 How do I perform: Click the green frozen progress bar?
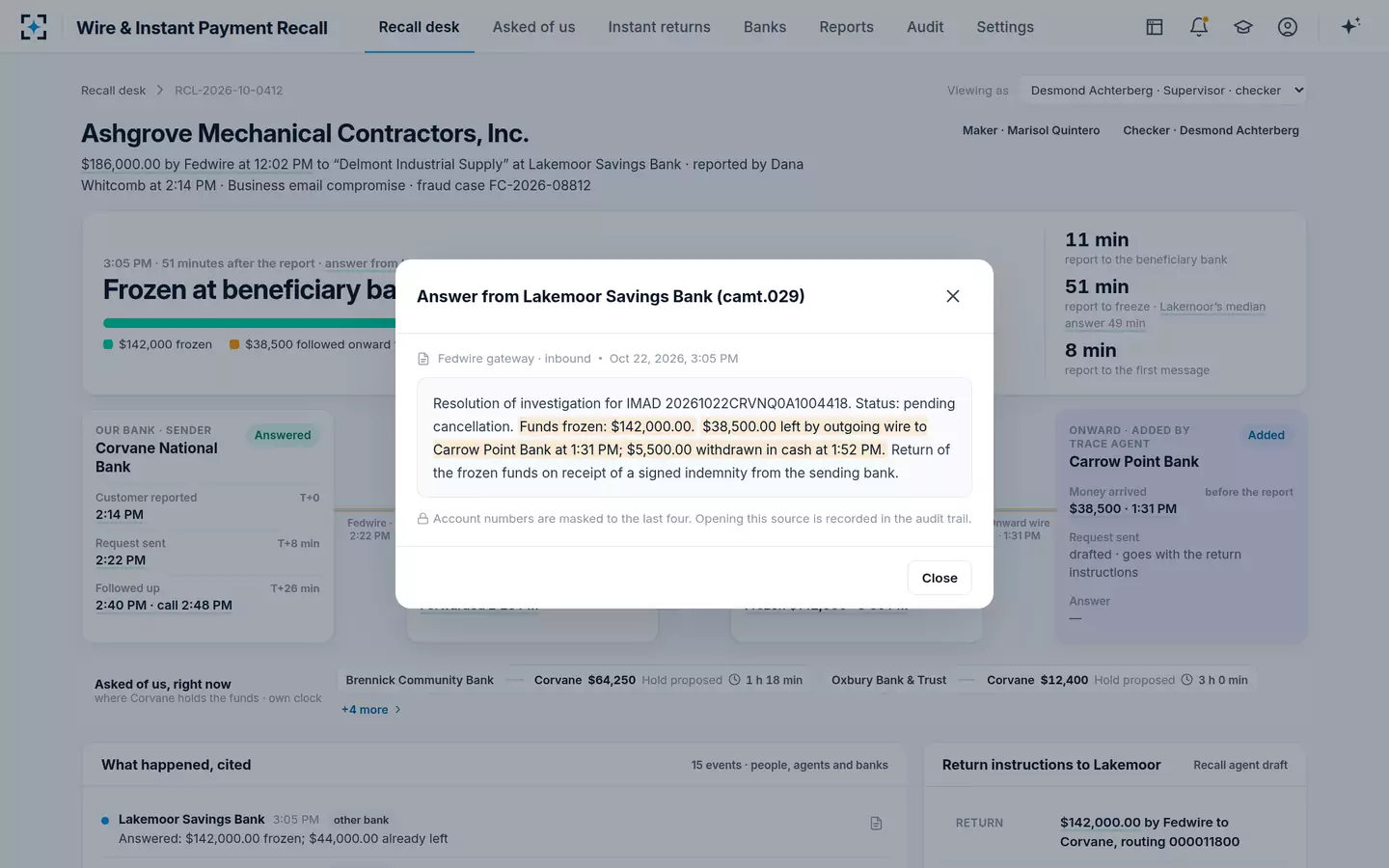[x=250, y=323]
